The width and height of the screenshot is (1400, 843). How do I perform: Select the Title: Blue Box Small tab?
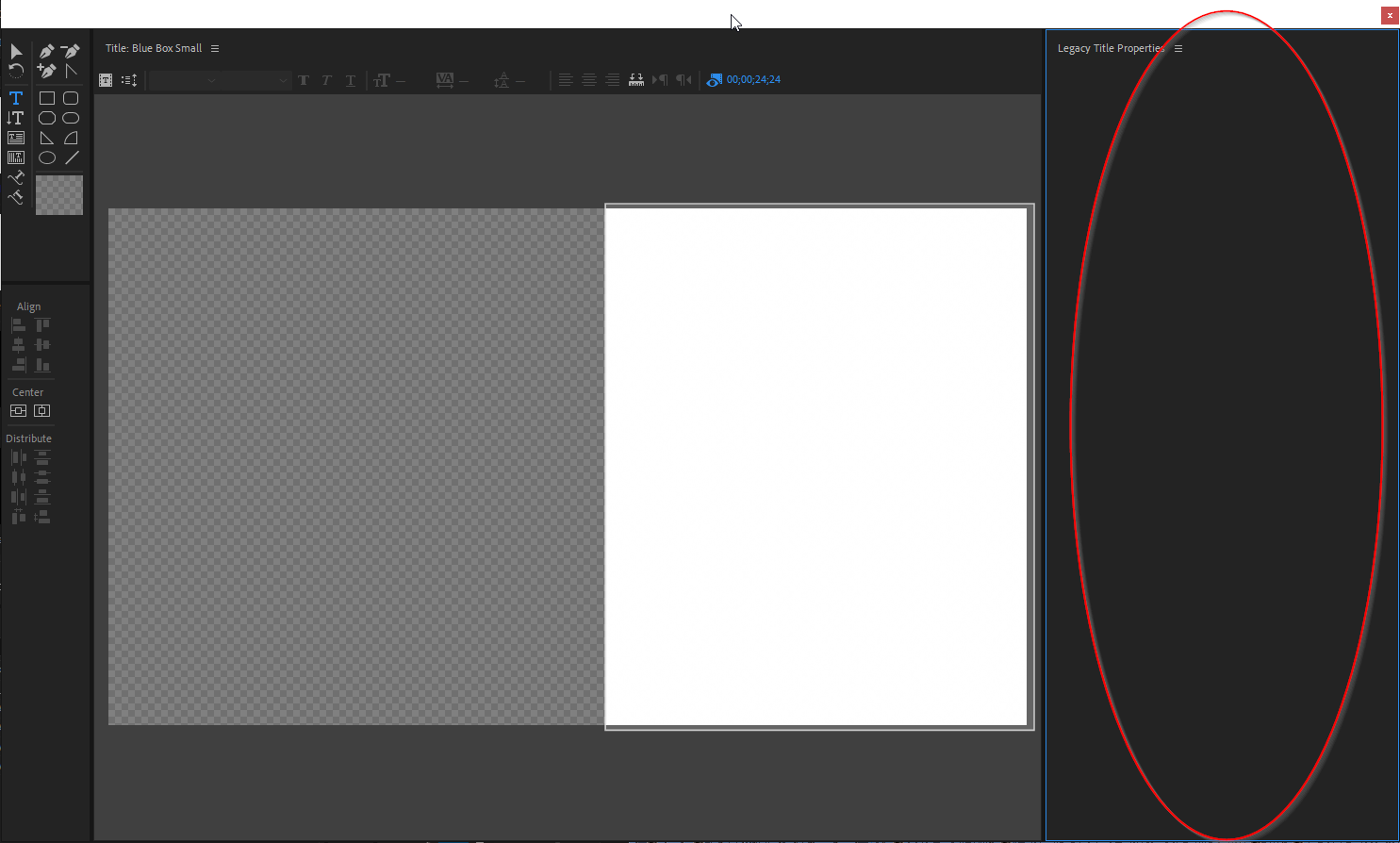(x=154, y=48)
